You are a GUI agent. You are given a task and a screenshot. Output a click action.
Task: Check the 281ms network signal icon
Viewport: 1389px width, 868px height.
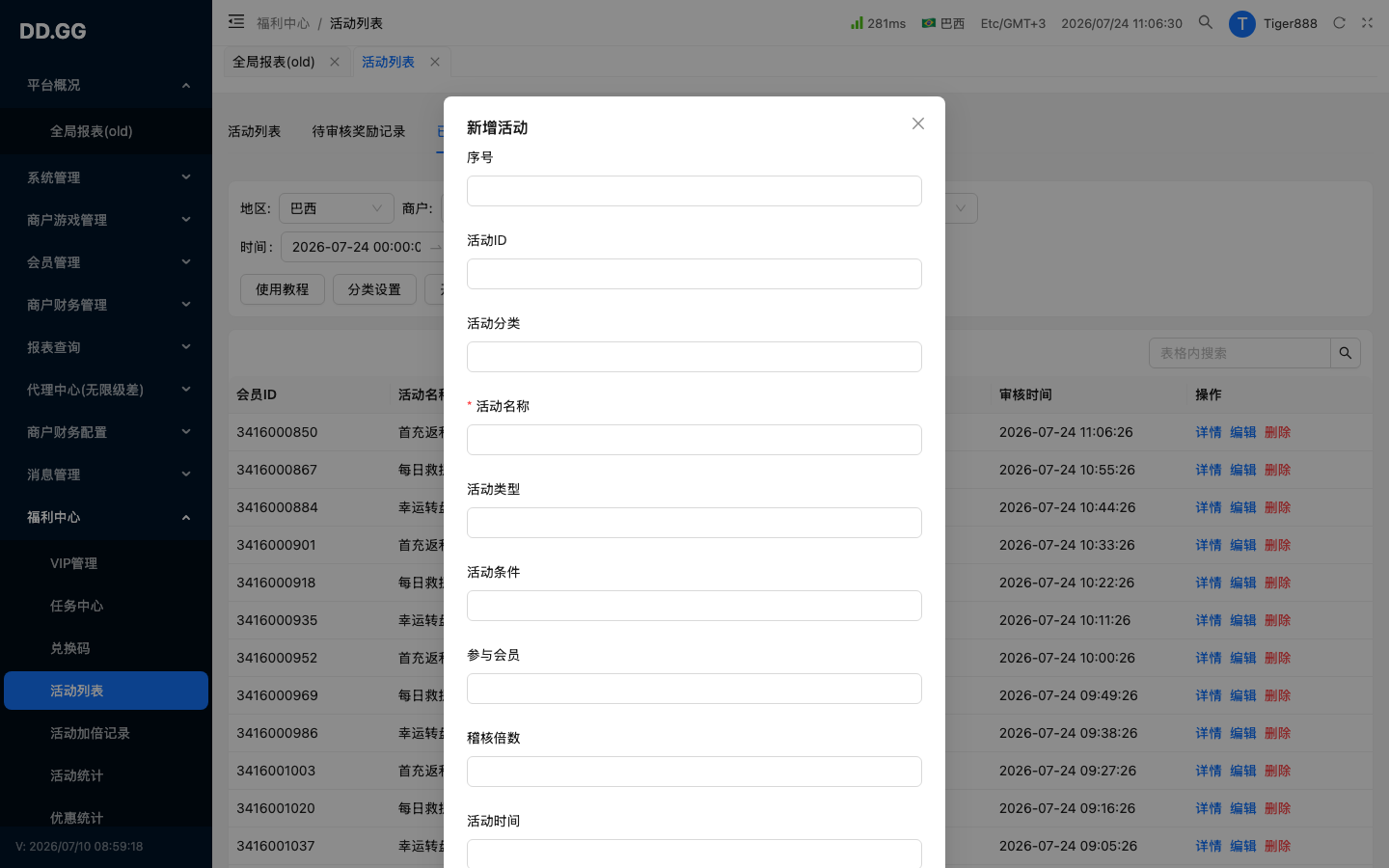pyautogui.click(x=857, y=22)
